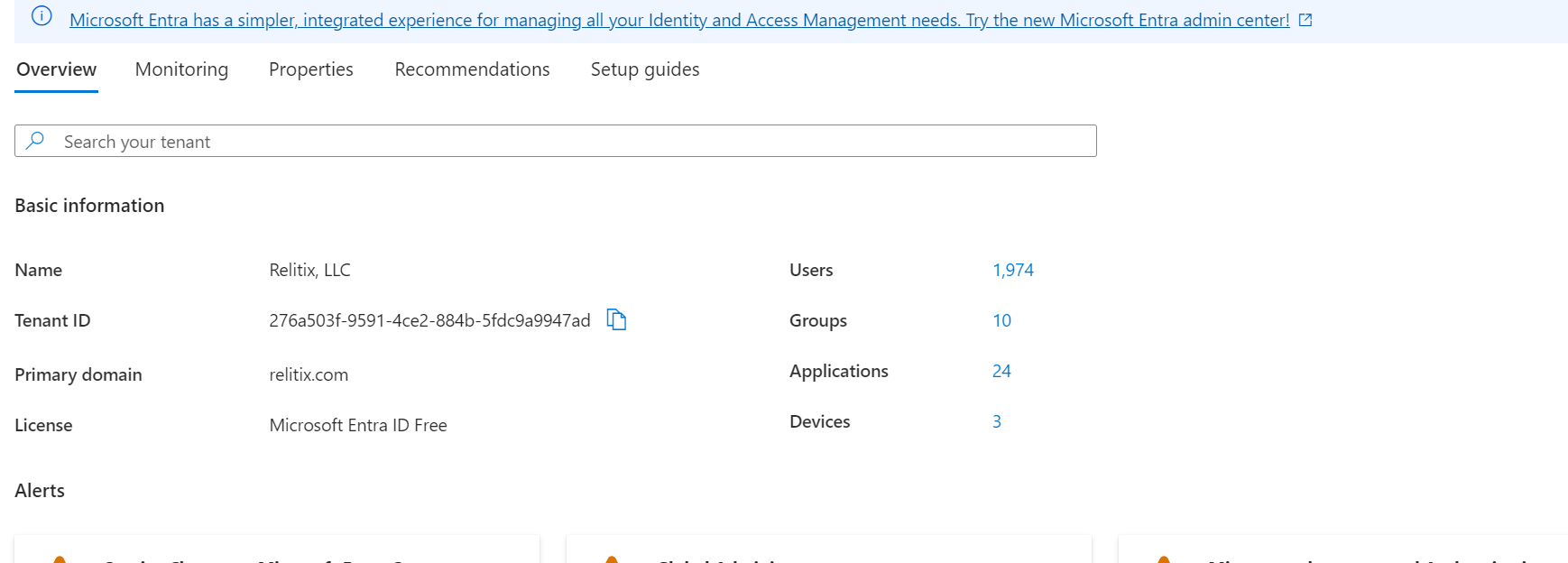Viewport: 1568px width, 563px height.
Task: Select the Tenant ID value text
Action: tap(429, 320)
